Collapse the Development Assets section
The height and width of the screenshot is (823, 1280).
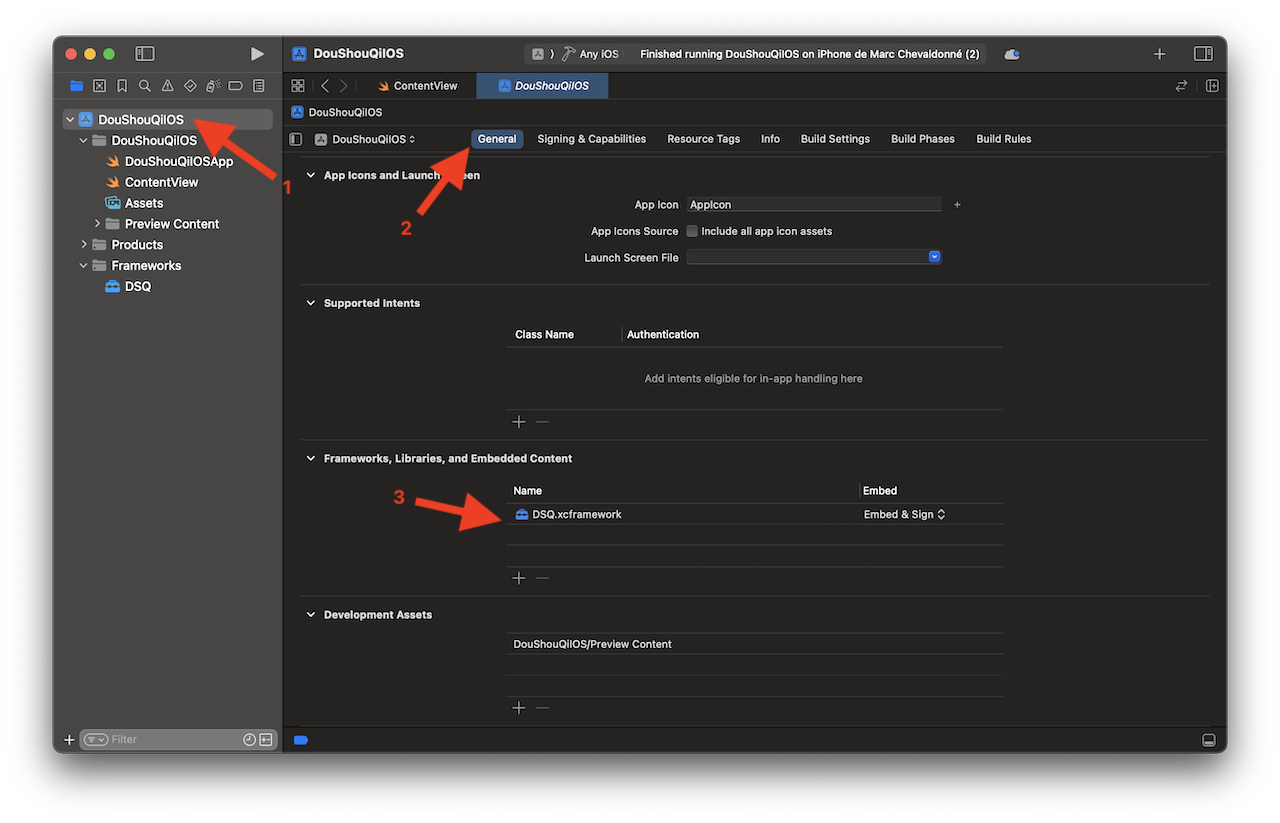coord(310,615)
